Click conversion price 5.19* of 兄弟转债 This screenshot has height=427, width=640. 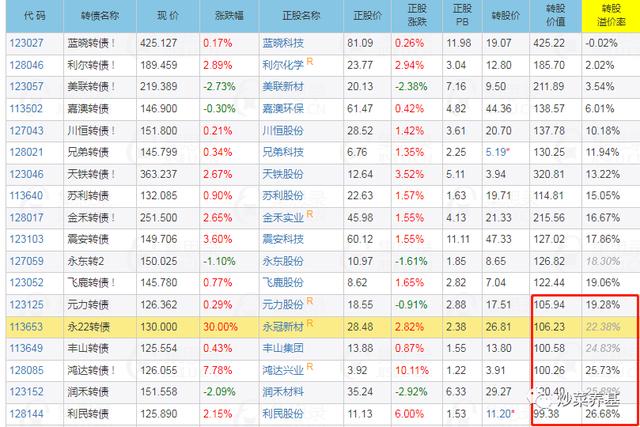click(498, 152)
